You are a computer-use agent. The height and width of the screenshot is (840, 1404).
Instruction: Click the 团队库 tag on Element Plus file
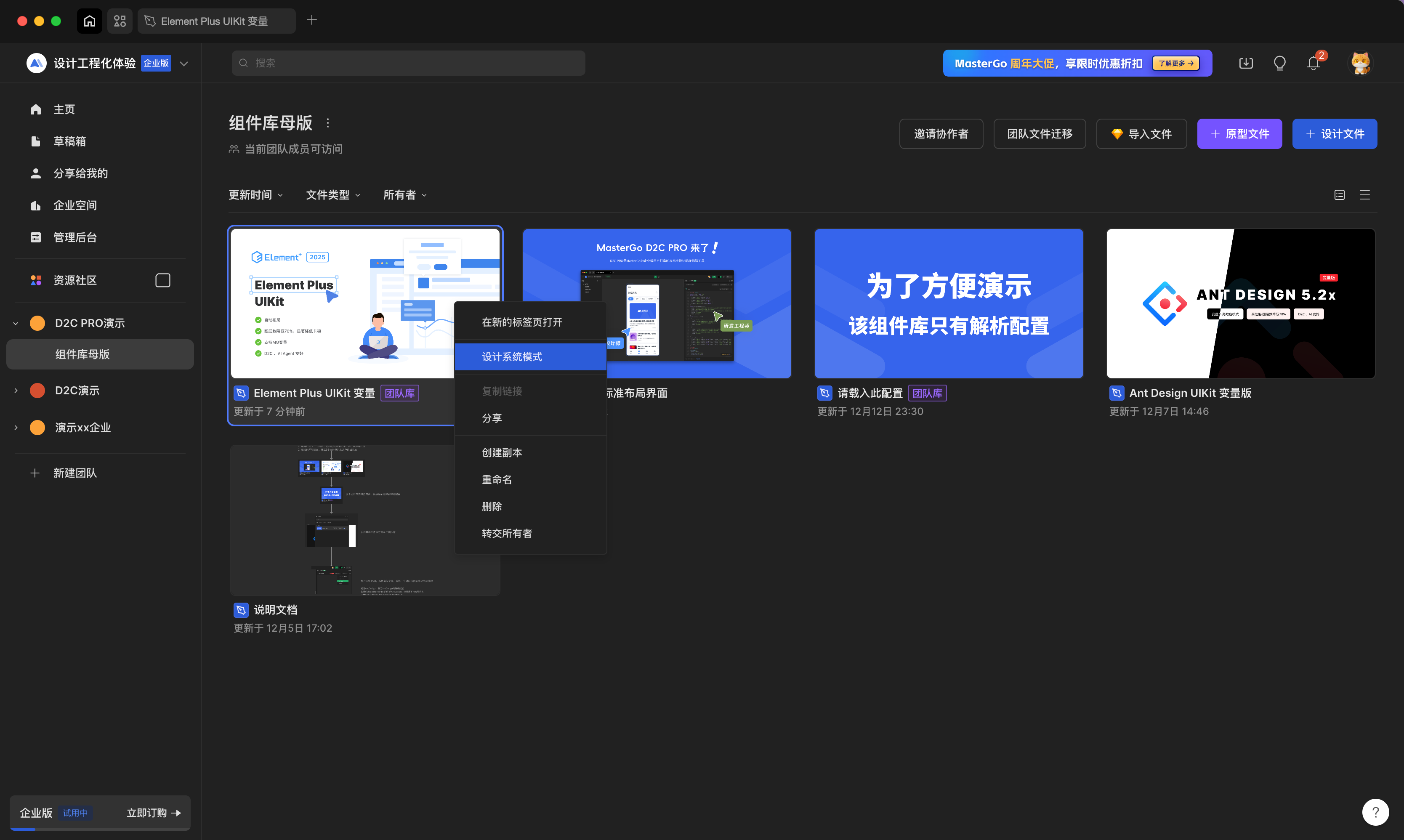click(x=399, y=393)
